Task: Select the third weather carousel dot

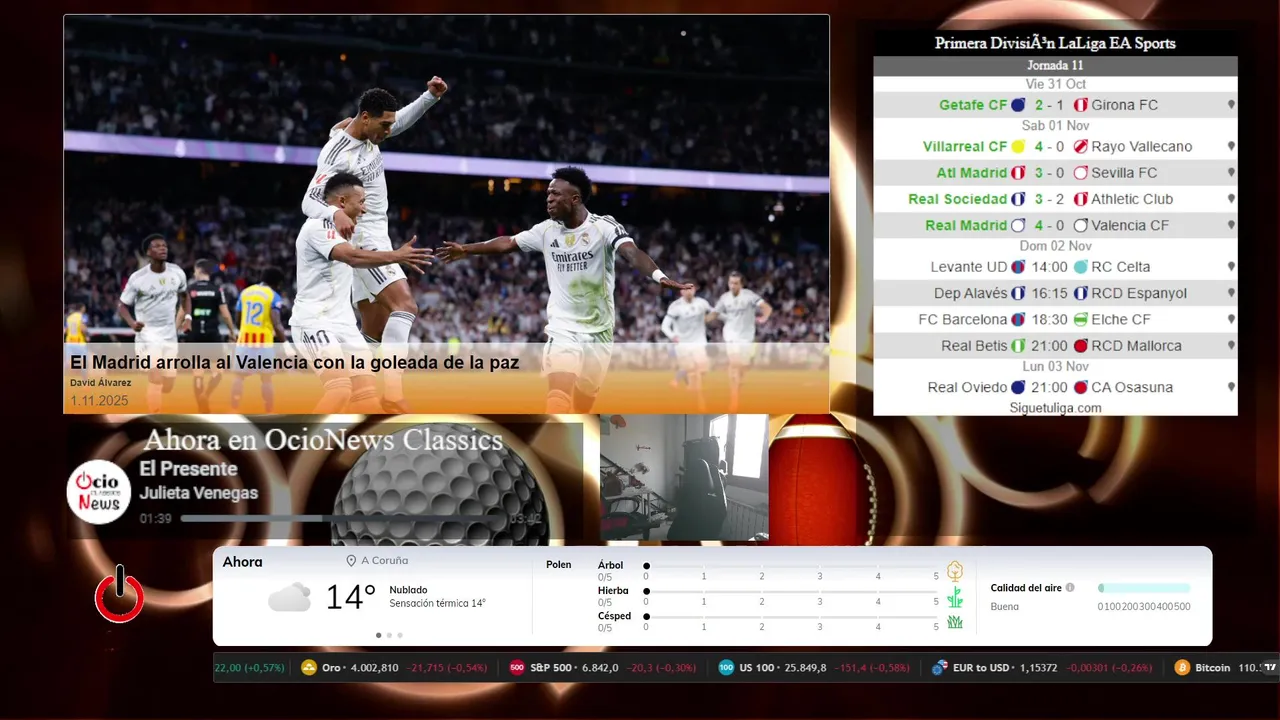Action: [x=400, y=635]
